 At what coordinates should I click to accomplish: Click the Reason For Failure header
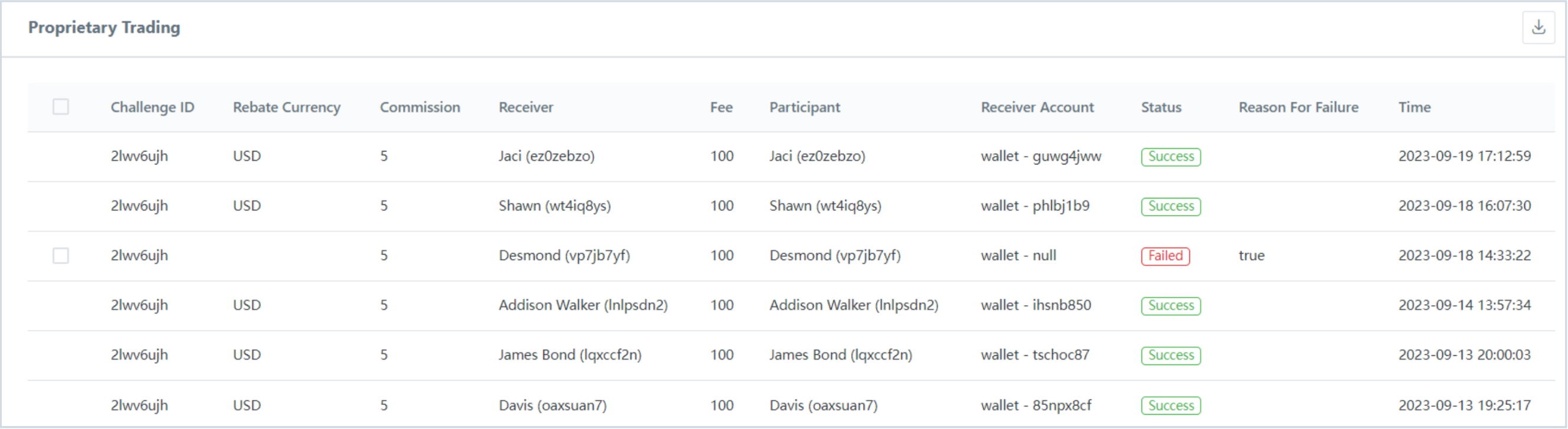click(x=1298, y=108)
